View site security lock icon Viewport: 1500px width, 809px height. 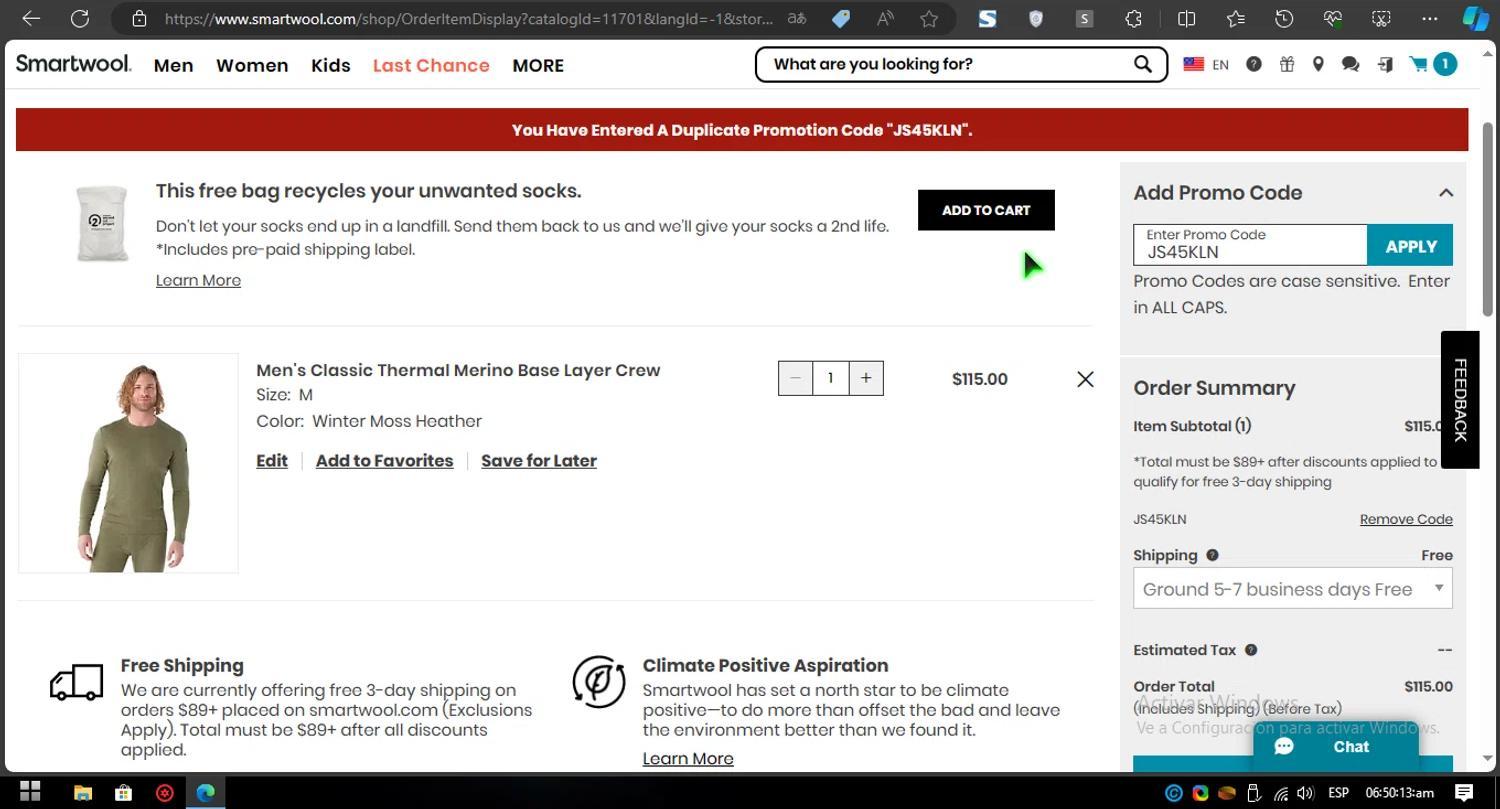[140, 18]
